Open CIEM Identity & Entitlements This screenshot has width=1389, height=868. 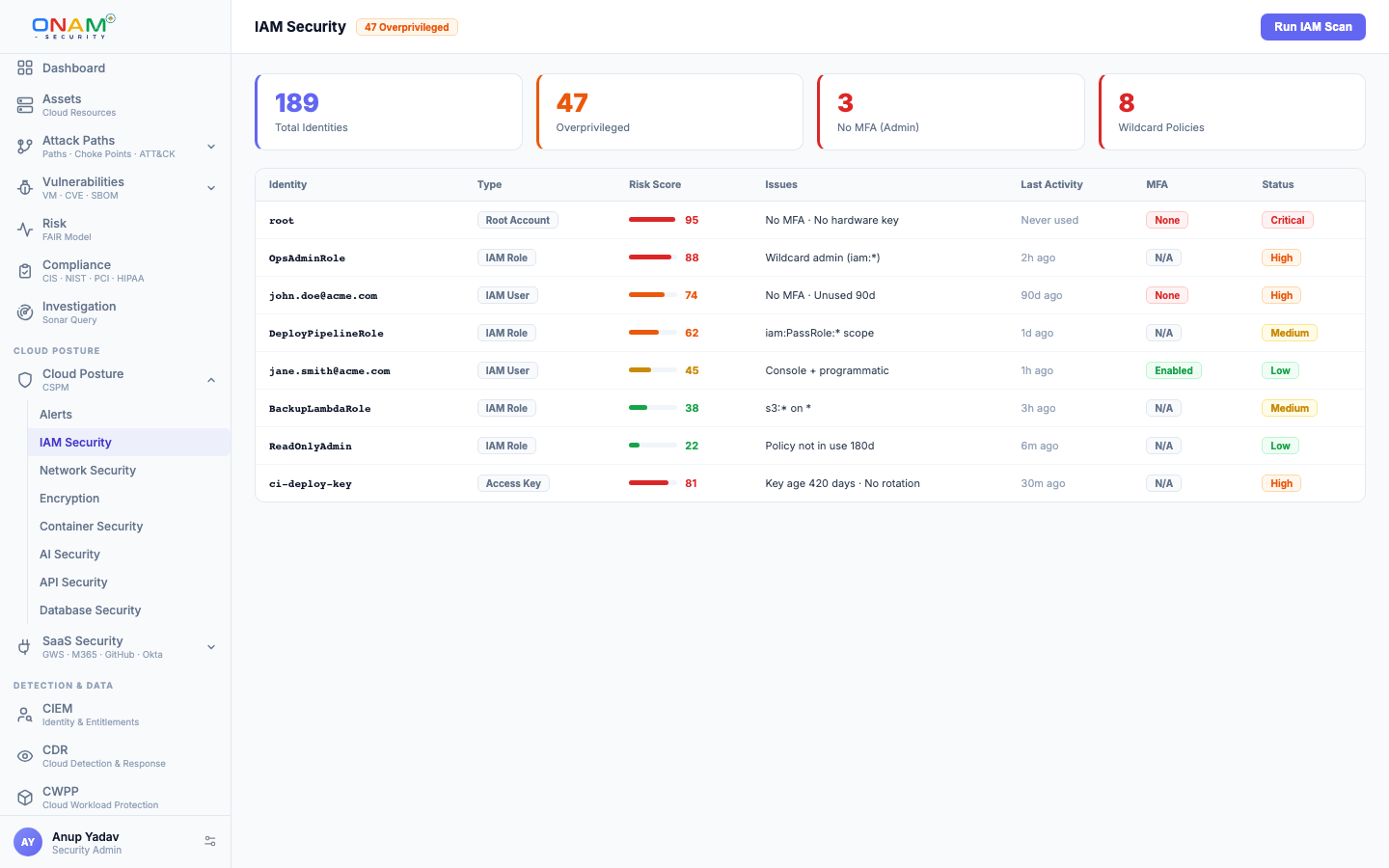pos(116,715)
